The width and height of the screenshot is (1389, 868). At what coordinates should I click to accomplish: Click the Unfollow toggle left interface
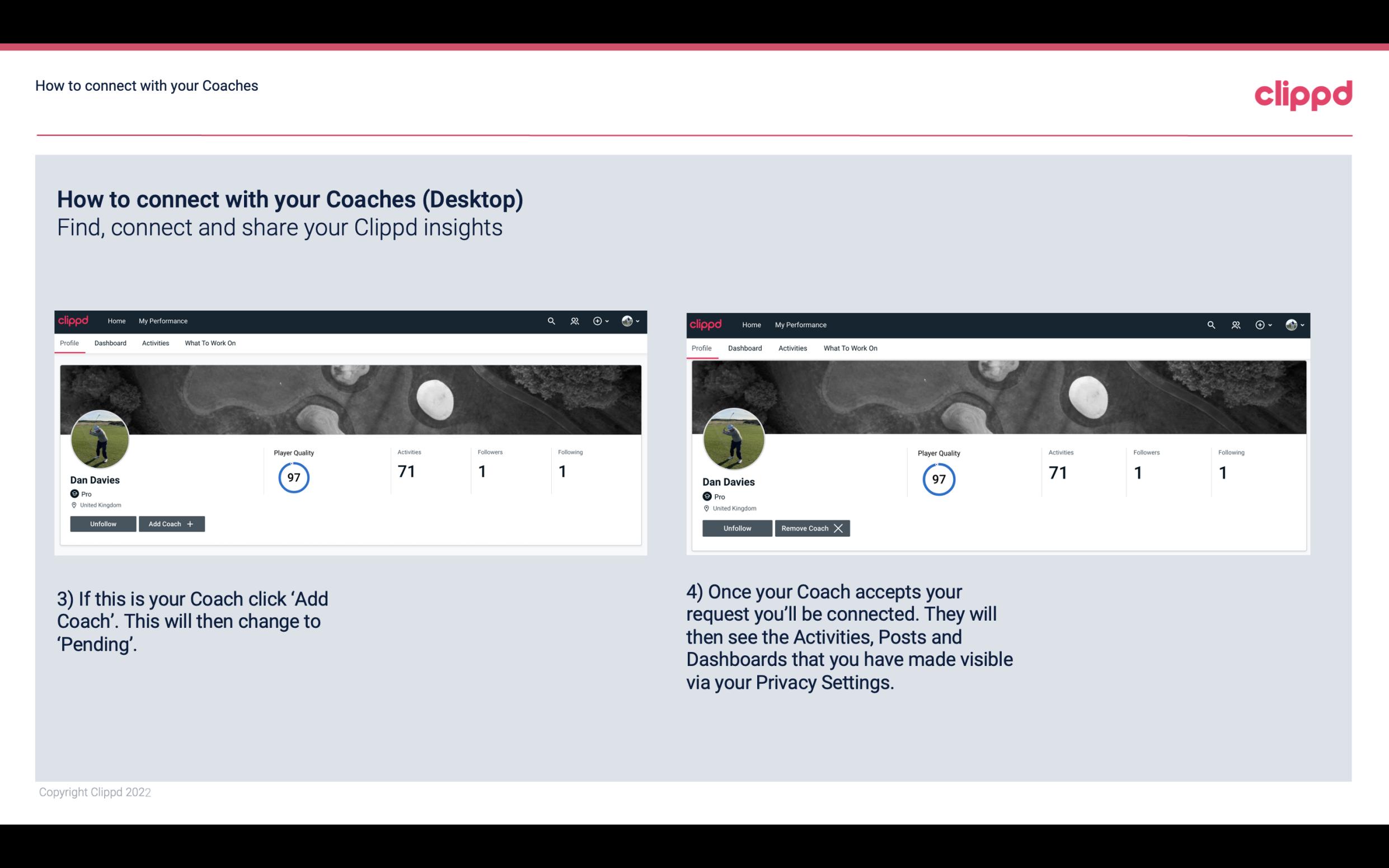[102, 523]
